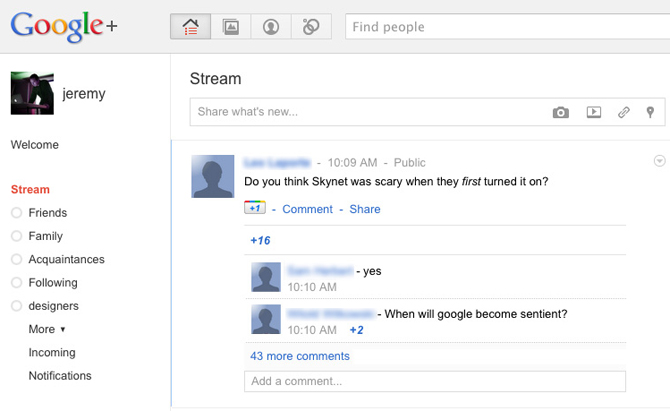View the +16 people list
Viewport: 670px width, 411px height.
[x=260, y=241]
